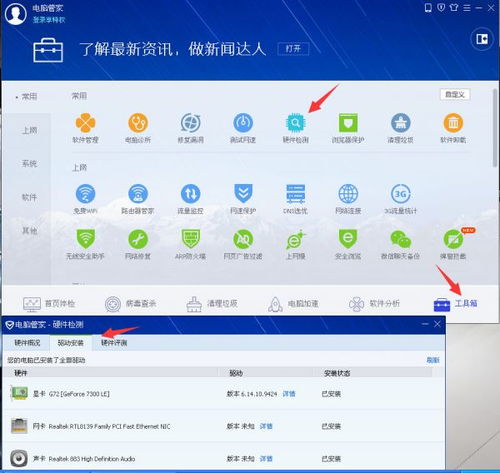Open 详情 details for the GeForce 7300 LE driver
Screen dimensions: 500x473
(x=289, y=394)
